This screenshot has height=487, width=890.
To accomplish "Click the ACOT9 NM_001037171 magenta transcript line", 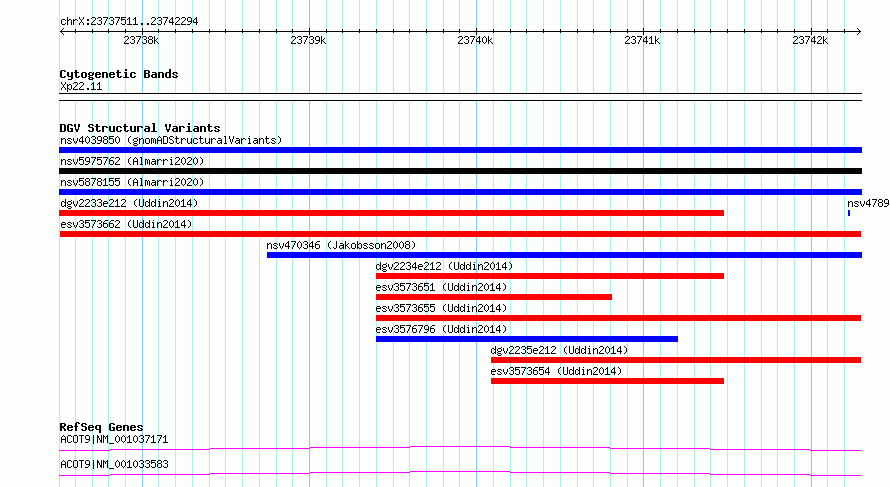I will click(x=460, y=448).
